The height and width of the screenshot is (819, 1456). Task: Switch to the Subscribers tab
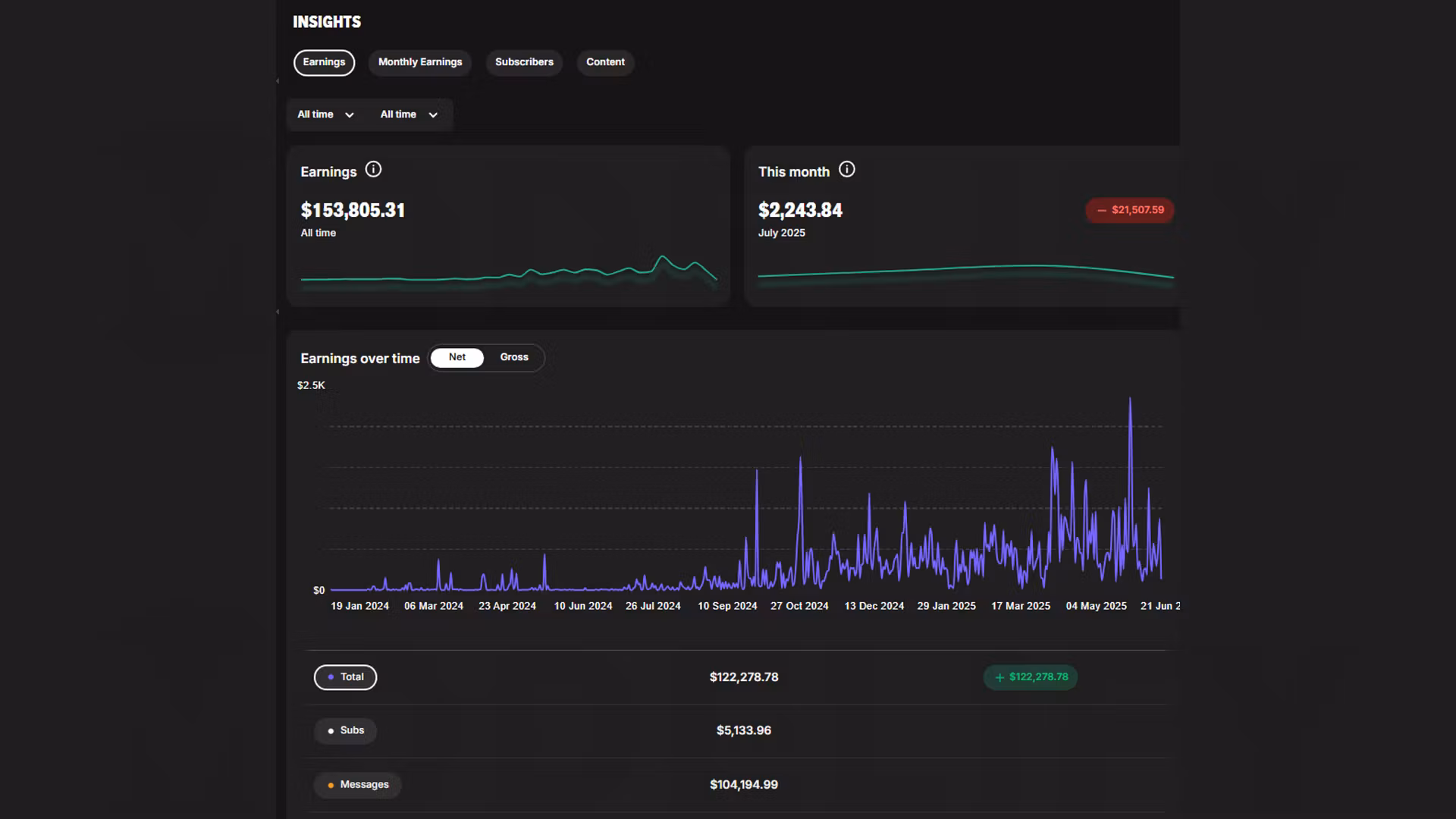(524, 62)
